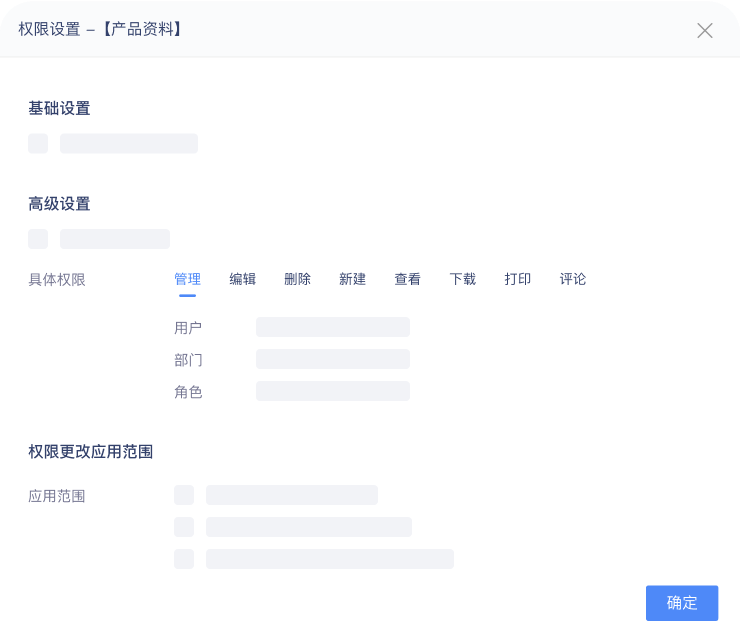This screenshot has width=740, height=641.
Task: Click the longest 应用范围 option label bar
Action: point(330,559)
